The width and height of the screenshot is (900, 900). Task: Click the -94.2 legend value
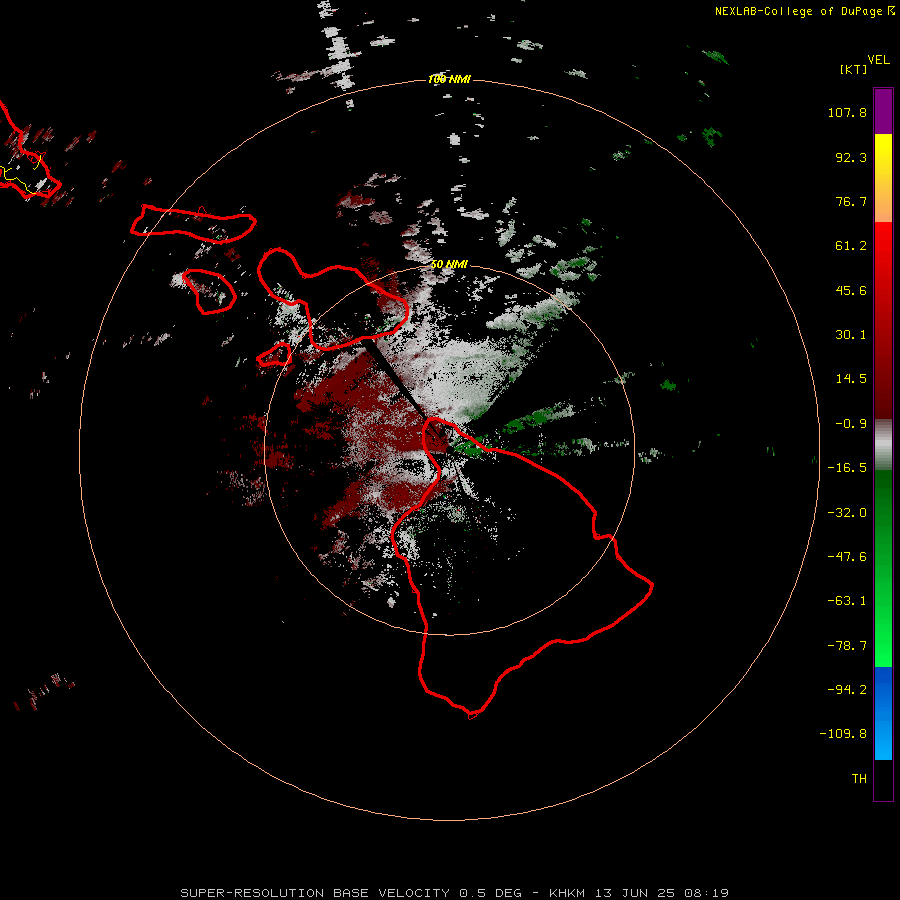[847, 690]
